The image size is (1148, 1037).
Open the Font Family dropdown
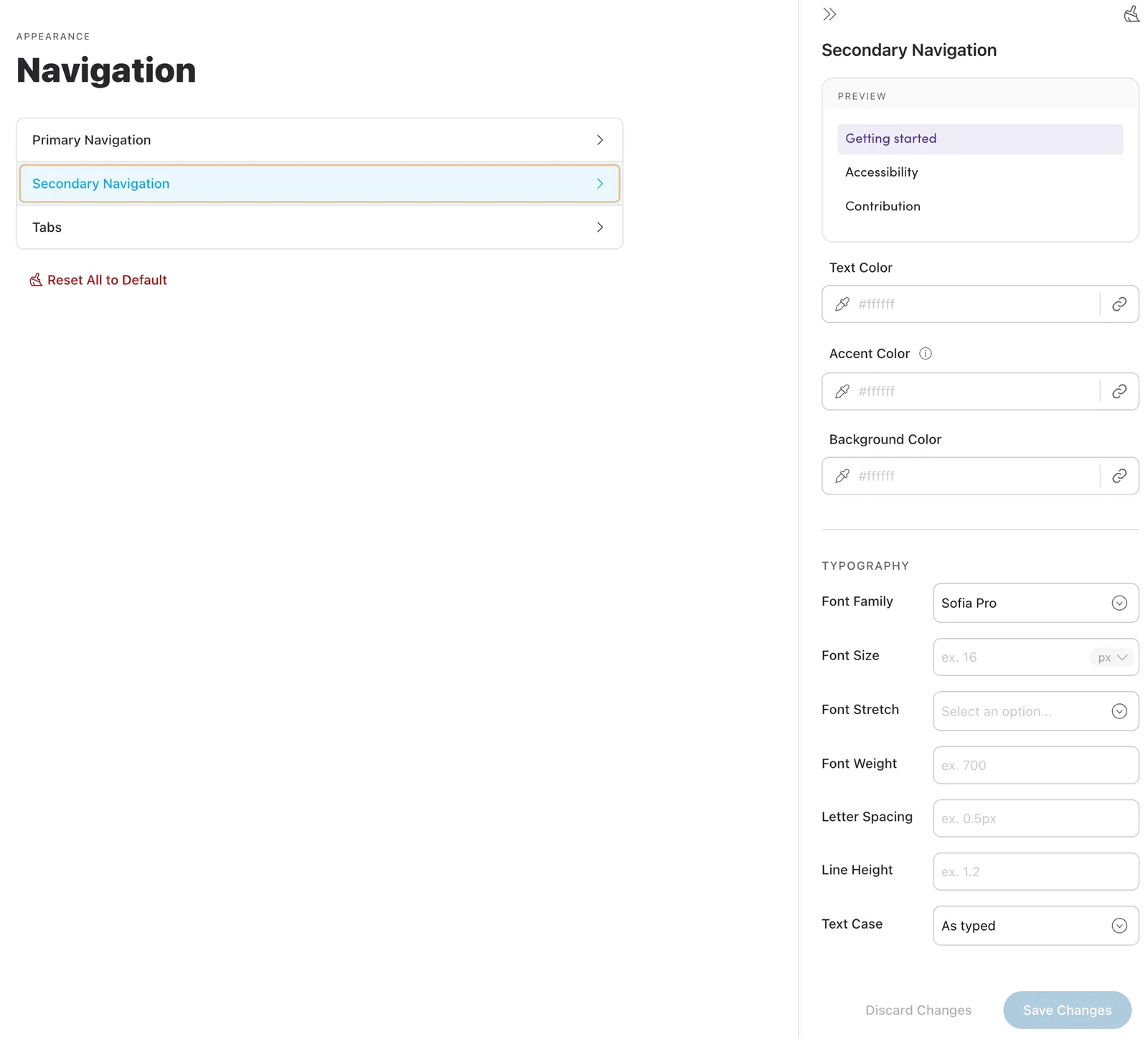click(x=1035, y=603)
